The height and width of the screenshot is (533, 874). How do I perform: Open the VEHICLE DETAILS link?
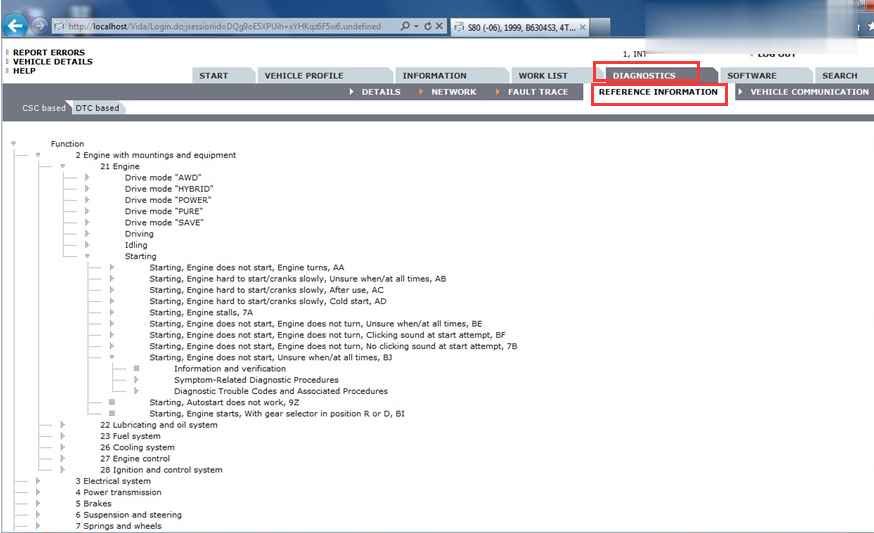point(53,62)
